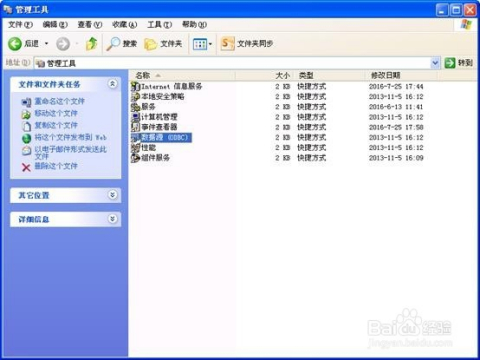Click the rename file task icon
Image resolution: width=480 pixels, height=360 pixels.
tap(26, 102)
